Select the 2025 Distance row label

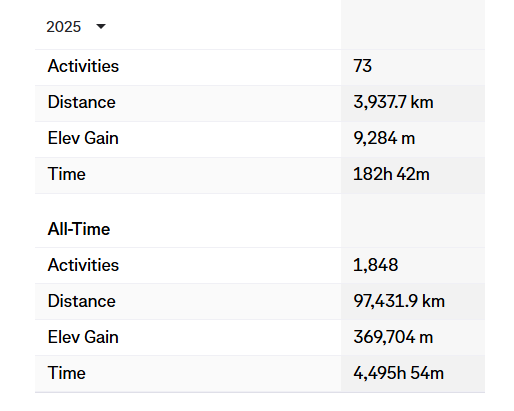click(81, 102)
